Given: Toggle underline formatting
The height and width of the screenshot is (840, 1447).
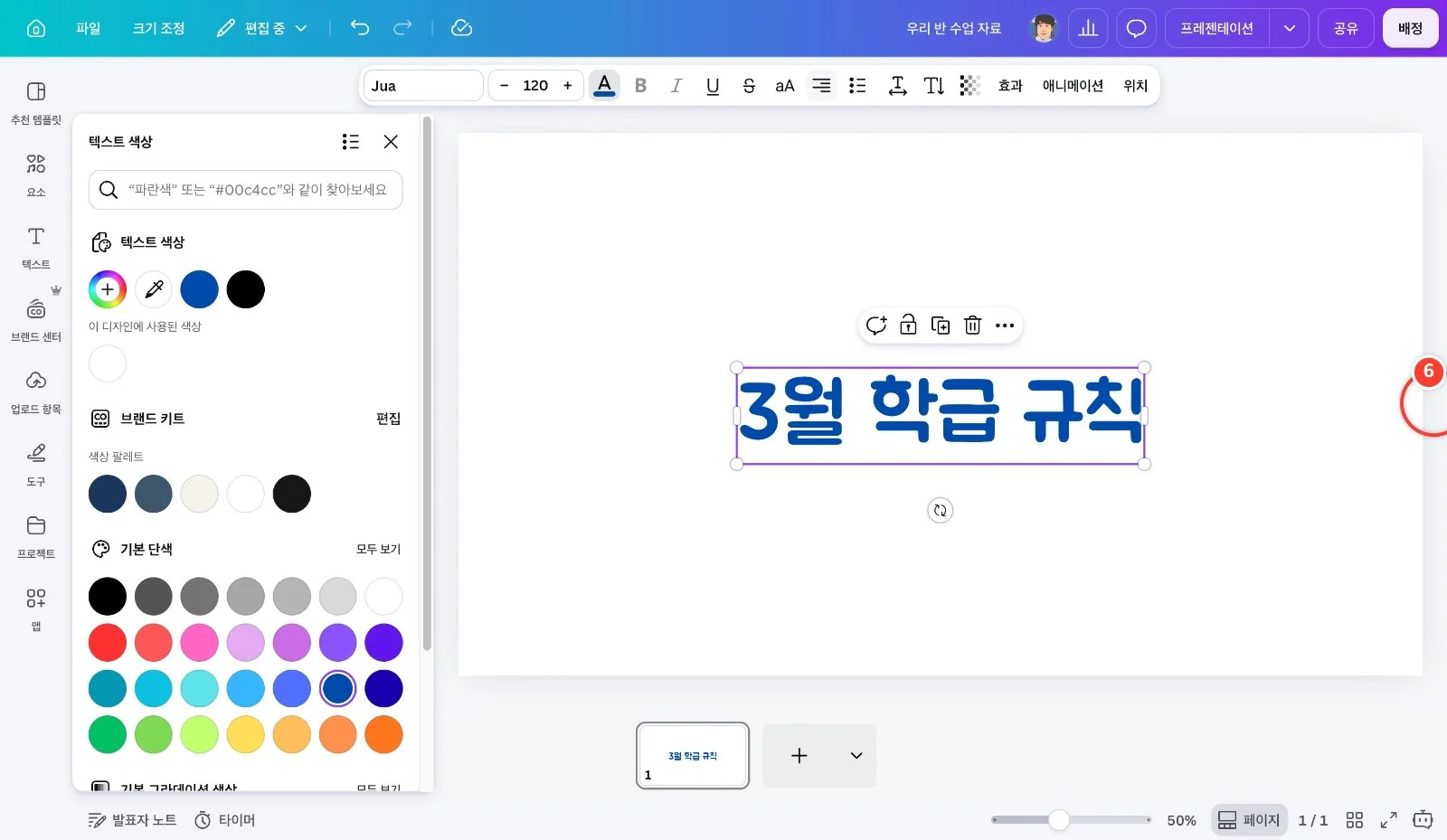Looking at the screenshot, I should [x=713, y=86].
